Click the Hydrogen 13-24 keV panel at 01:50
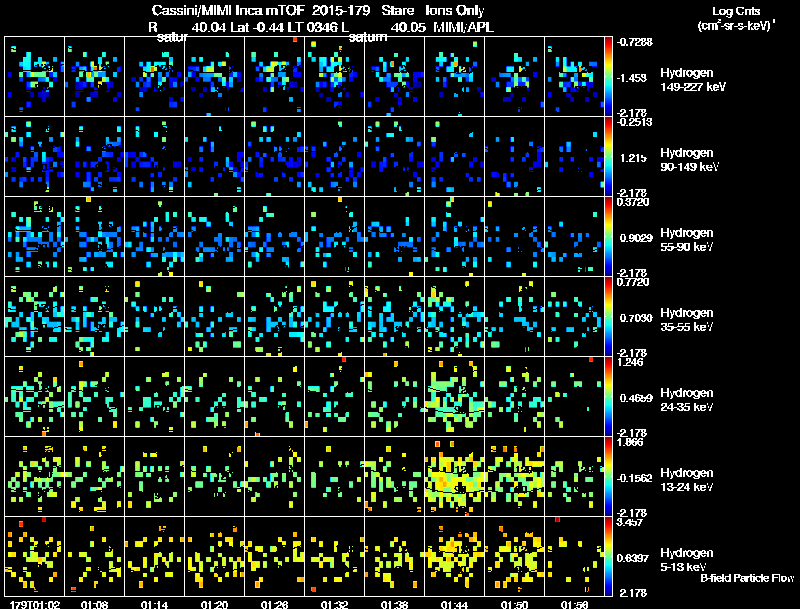800x609 pixels. (x=514, y=476)
